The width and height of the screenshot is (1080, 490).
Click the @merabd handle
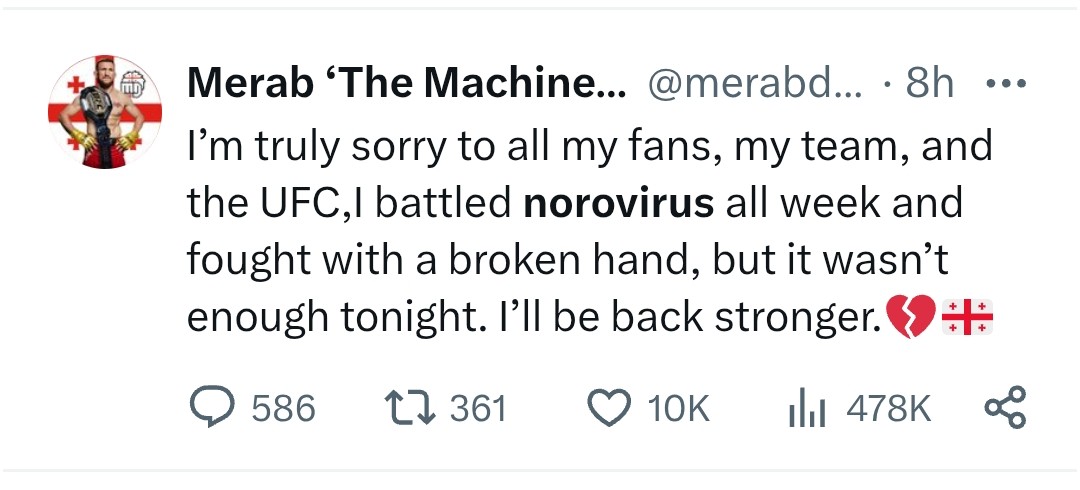coord(754,86)
